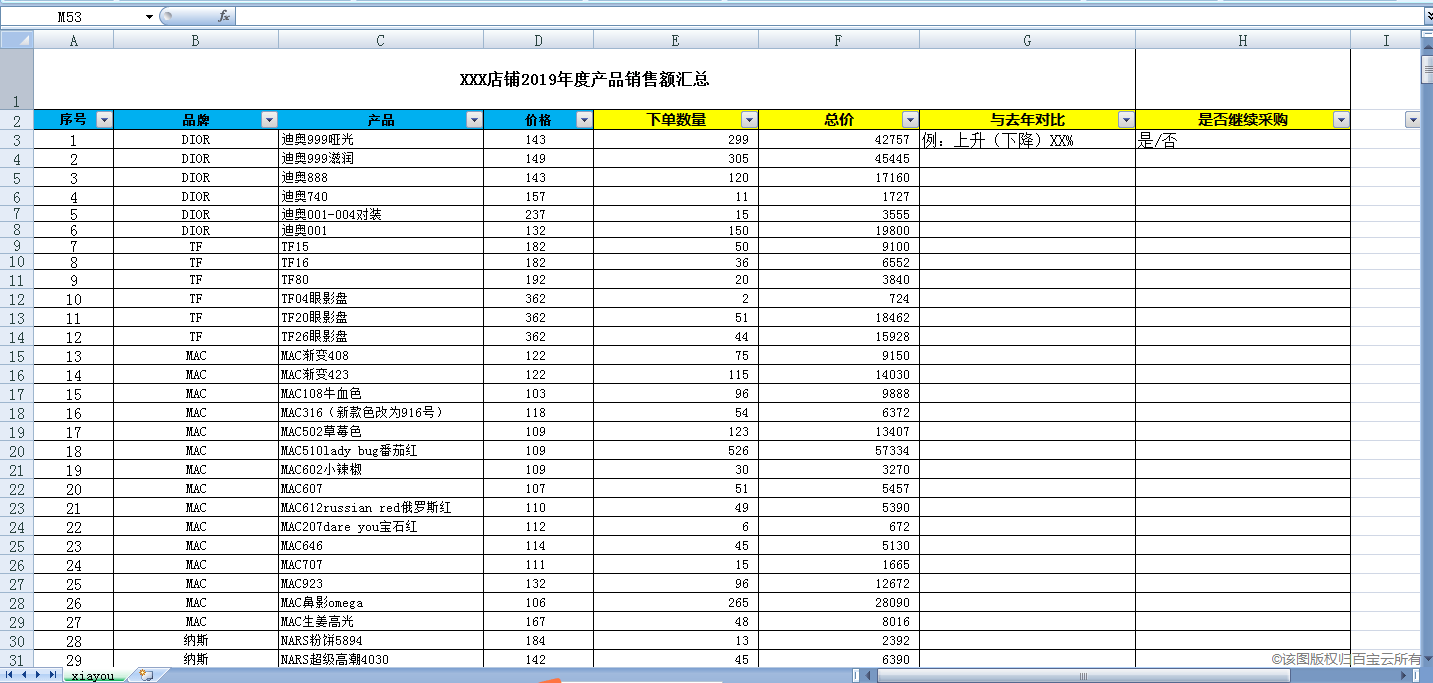Click cell MAC108牛血色
1433x683 pixels.
[381, 394]
